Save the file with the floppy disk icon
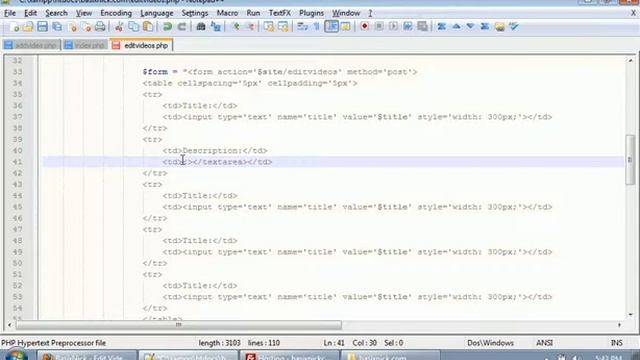Screen dimensions: 640x360 point(42,27)
